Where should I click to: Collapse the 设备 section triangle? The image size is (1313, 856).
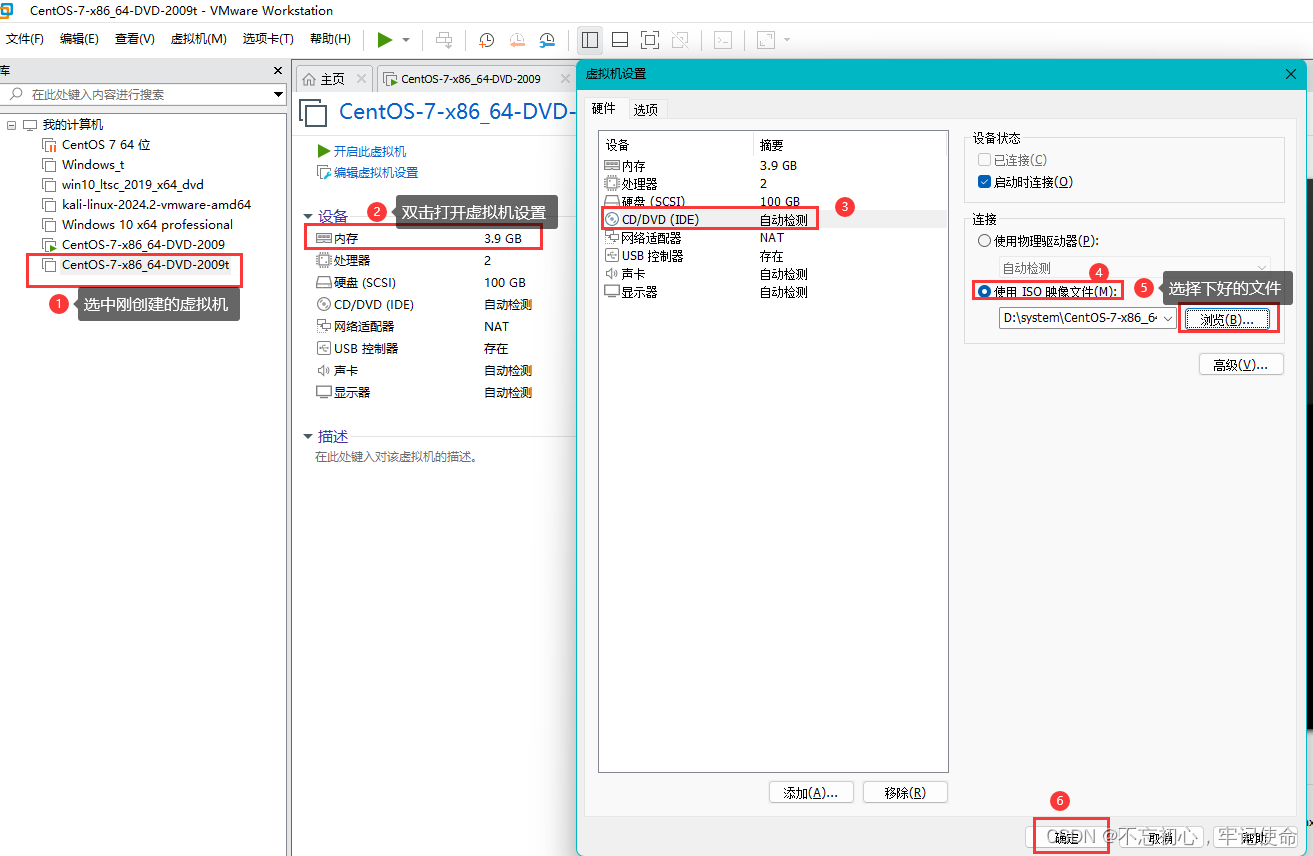[x=308, y=216]
